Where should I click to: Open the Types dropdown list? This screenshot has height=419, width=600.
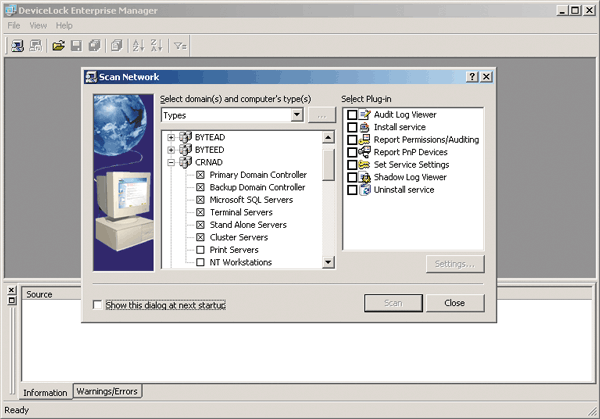click(297, 115)
